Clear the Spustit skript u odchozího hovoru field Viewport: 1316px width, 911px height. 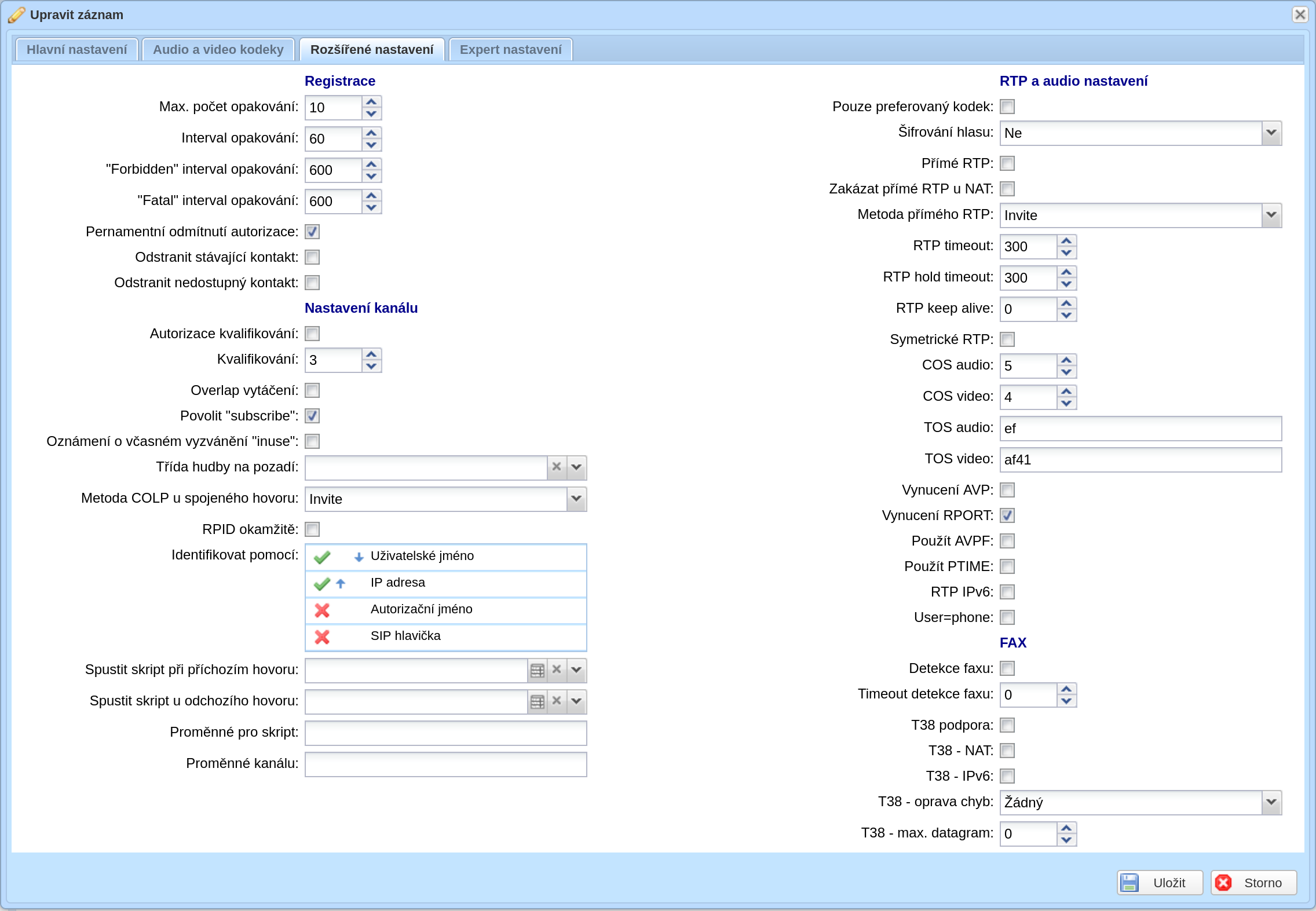557,701
